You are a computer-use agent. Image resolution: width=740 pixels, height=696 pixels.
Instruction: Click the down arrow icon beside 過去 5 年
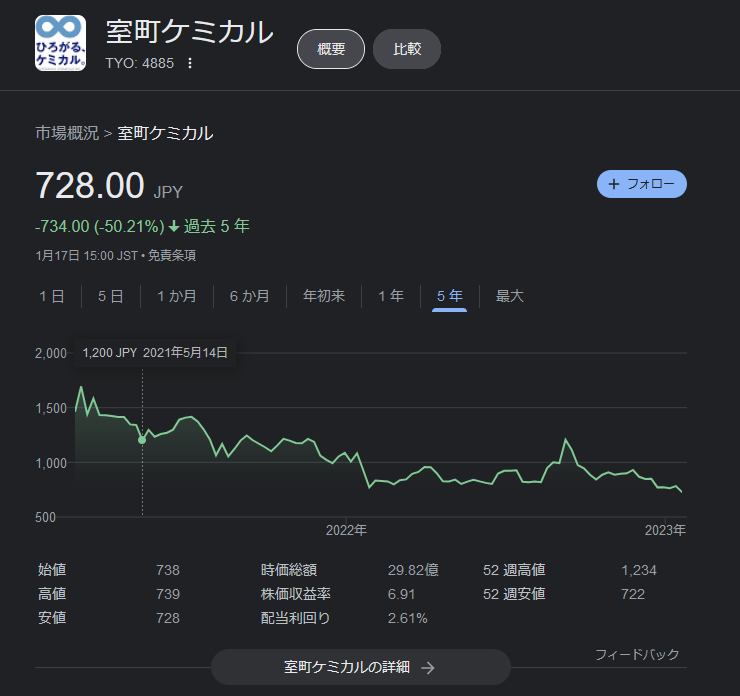point(174,226)
